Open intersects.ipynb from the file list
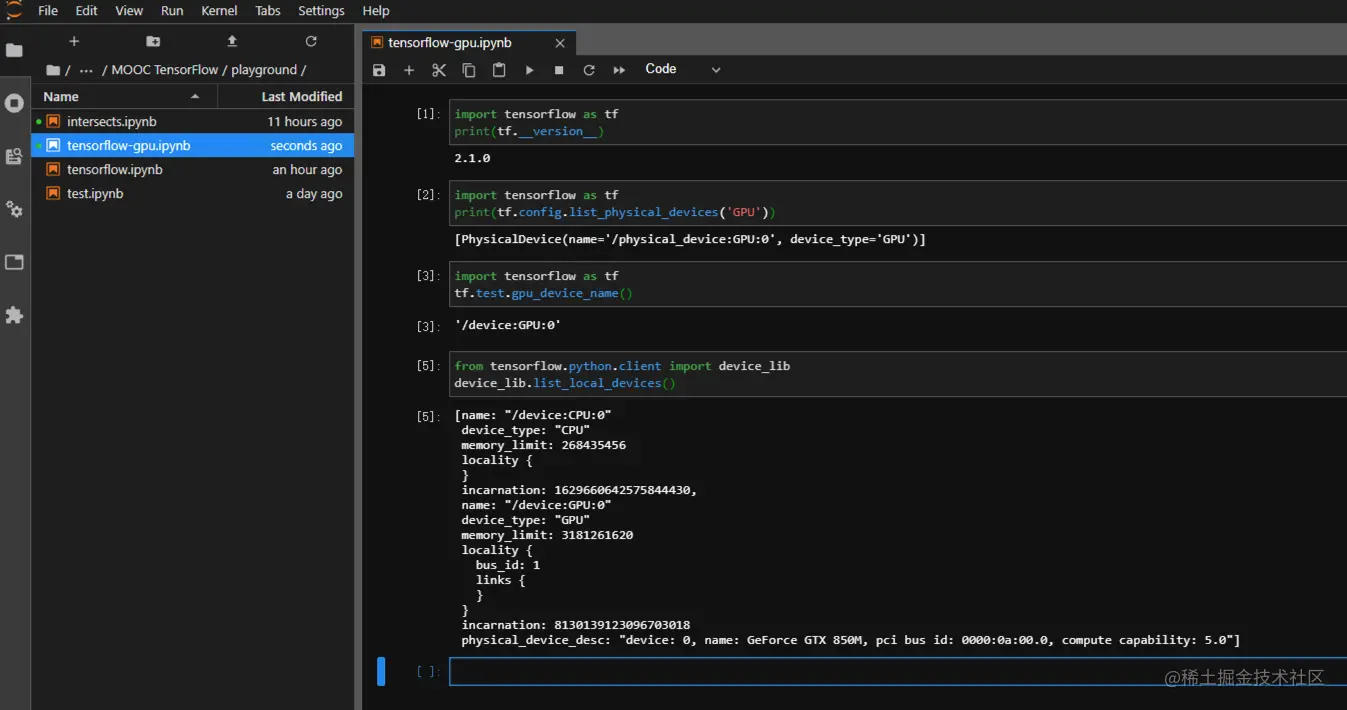The height and width of the screenshot is (710, 1347). (111, 122)
